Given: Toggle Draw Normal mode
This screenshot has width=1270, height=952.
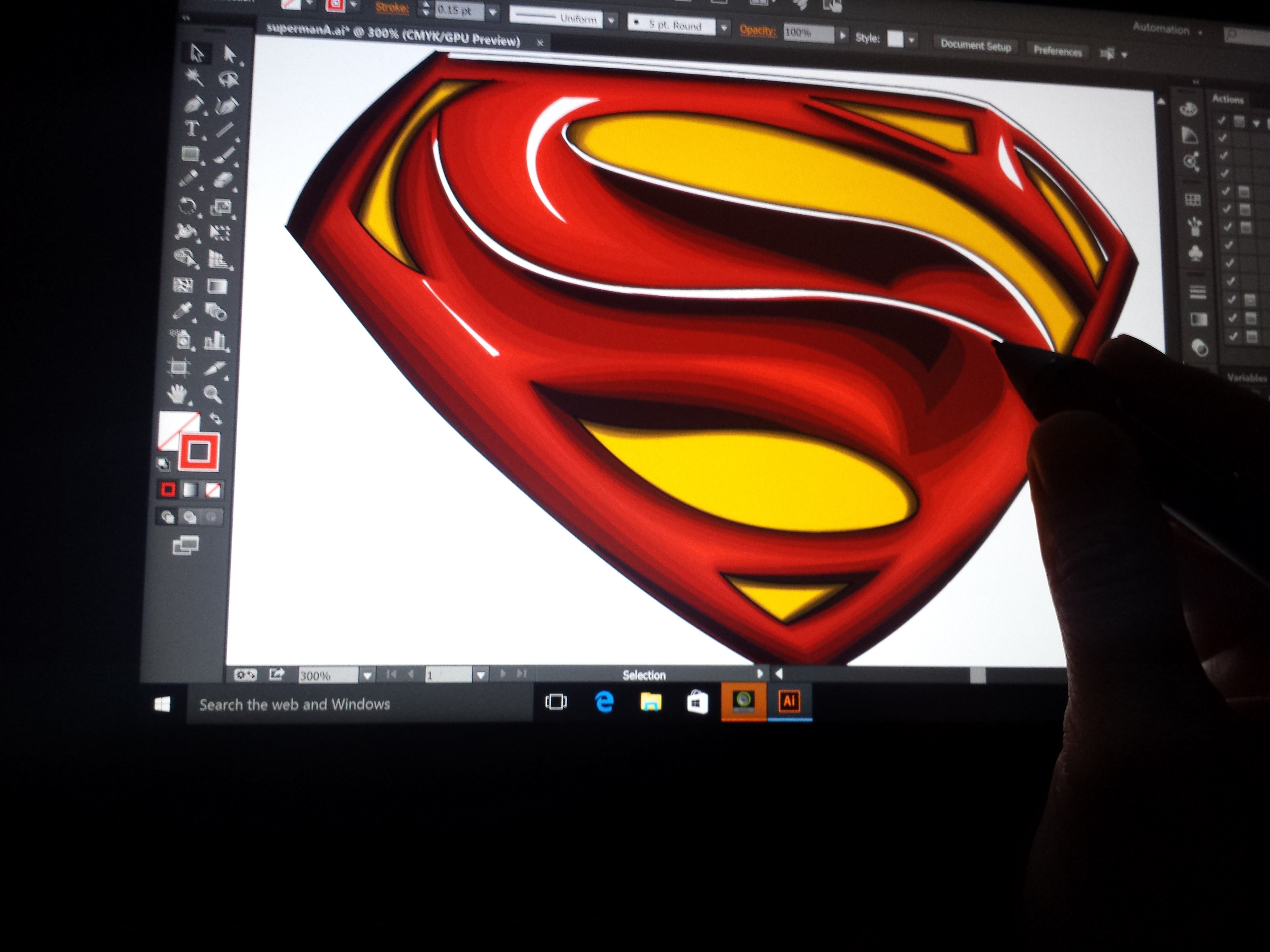Looking at the screenshot, I should 168,517.
